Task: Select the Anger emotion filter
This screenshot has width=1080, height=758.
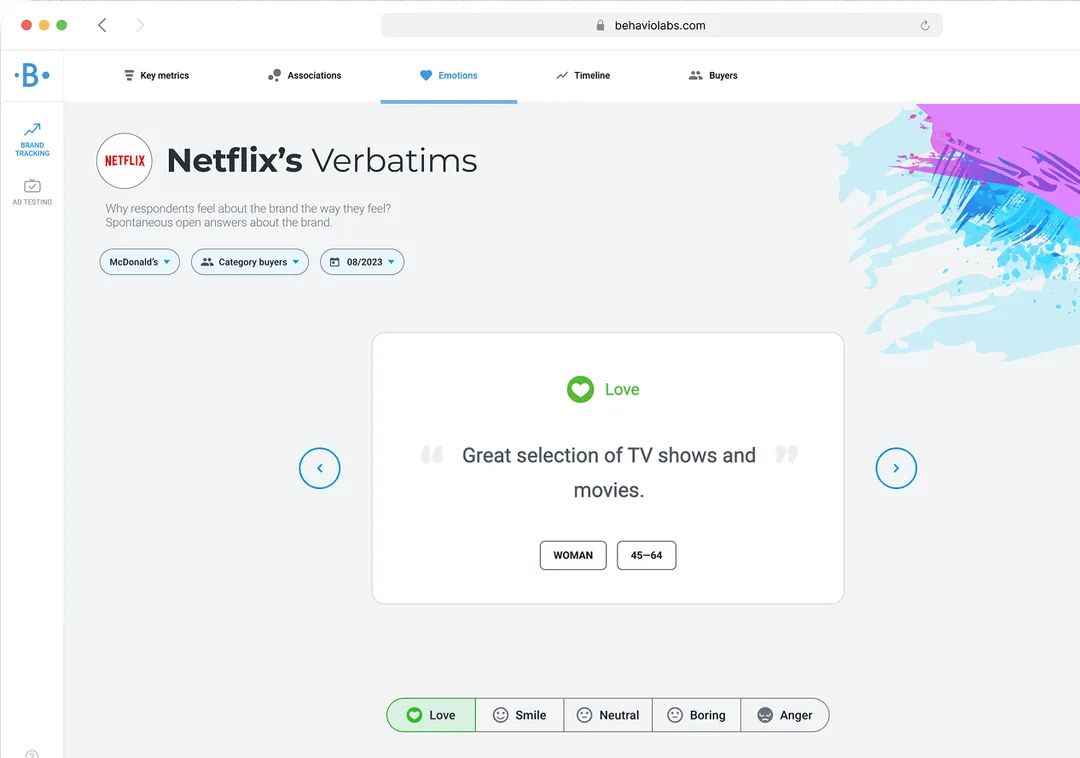Action: point(785,715)
